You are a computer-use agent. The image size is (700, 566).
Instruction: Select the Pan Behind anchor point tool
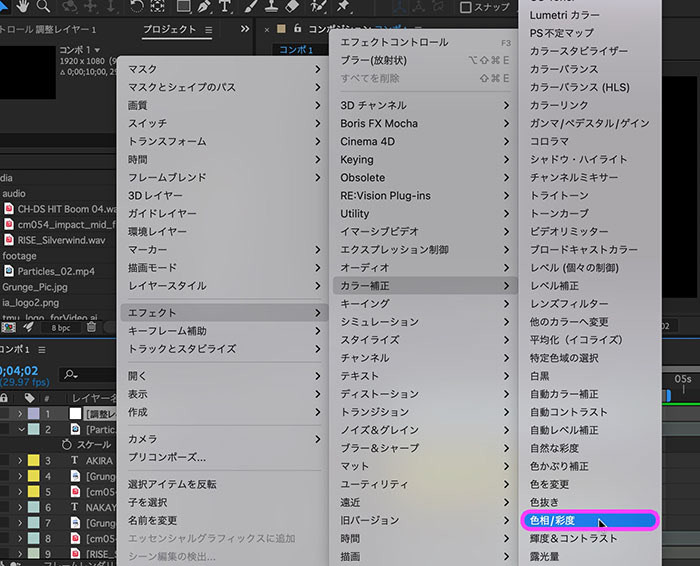158,6
